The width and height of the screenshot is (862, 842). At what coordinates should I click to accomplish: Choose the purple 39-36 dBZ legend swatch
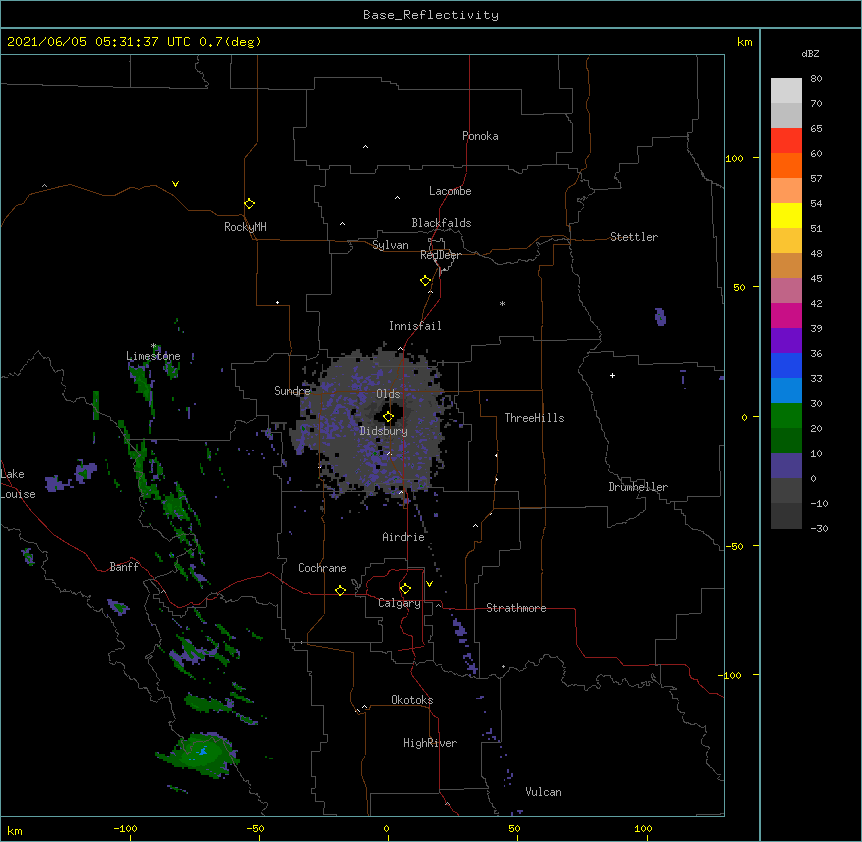pos(786,340)
